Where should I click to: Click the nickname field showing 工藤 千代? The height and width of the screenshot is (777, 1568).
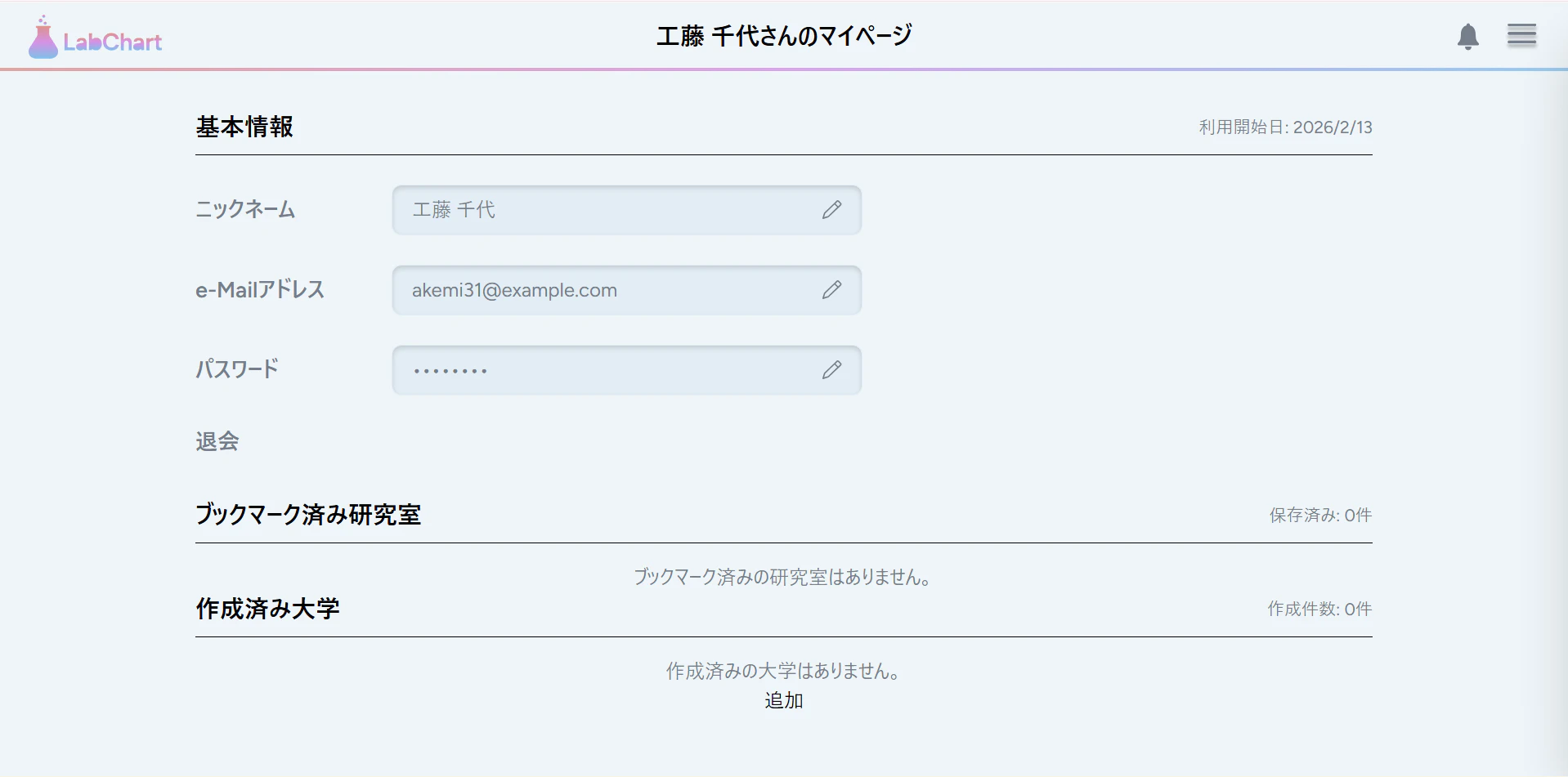[627, 210]
